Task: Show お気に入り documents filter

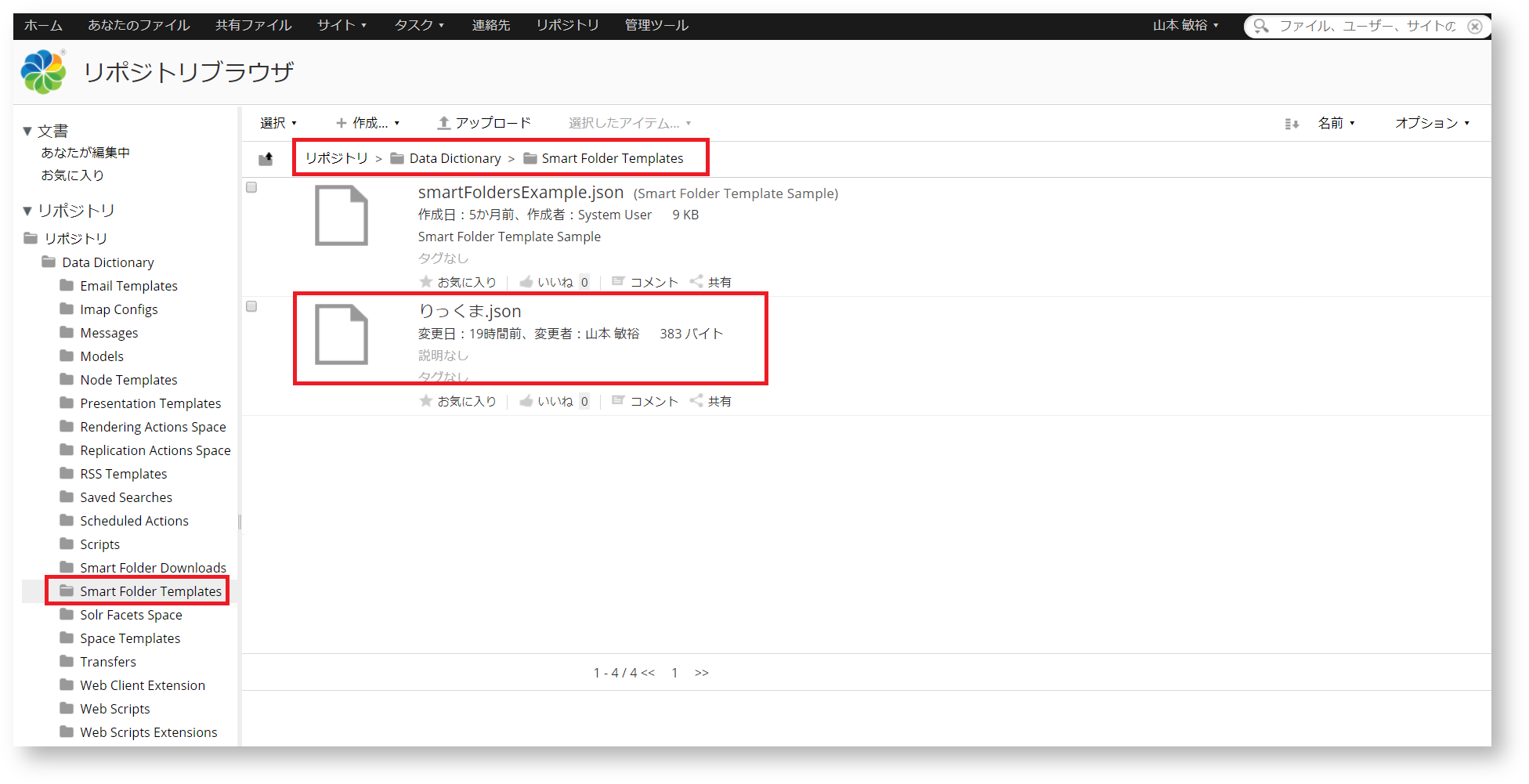Action: 73,175
